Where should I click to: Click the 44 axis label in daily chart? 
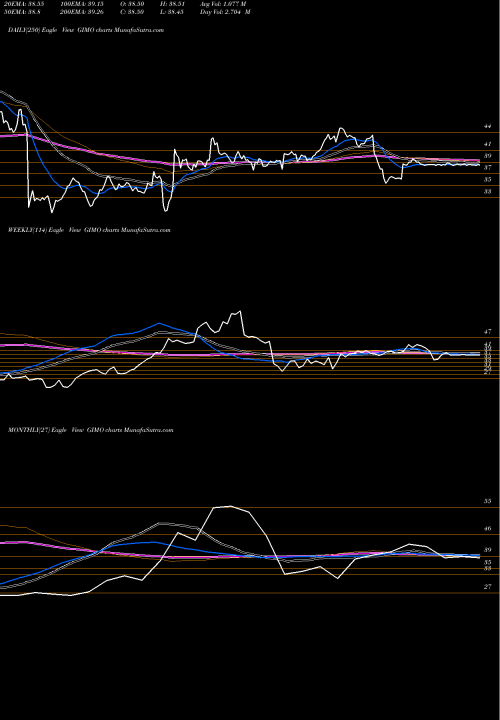488,126
